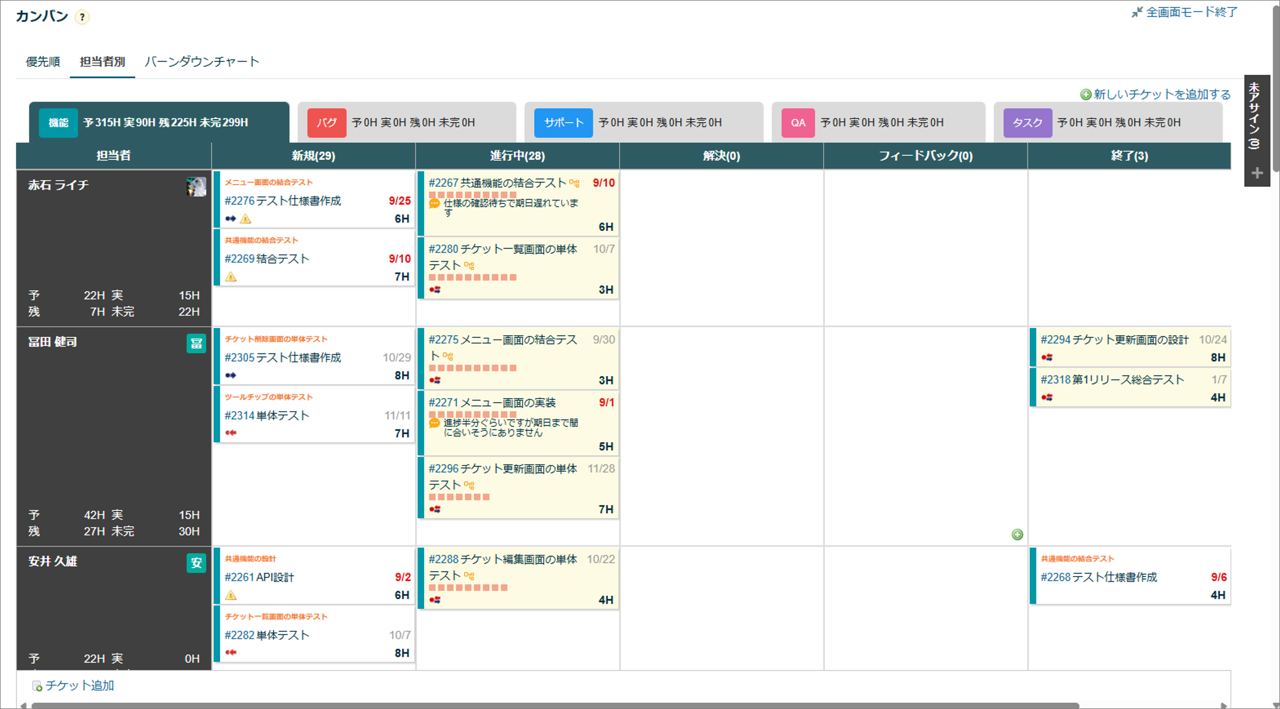Viewport: 1280px width, 709px height.
Task: Click the blue arrow relation icon on ticket #2305
Action: click(x=231, y=376)
